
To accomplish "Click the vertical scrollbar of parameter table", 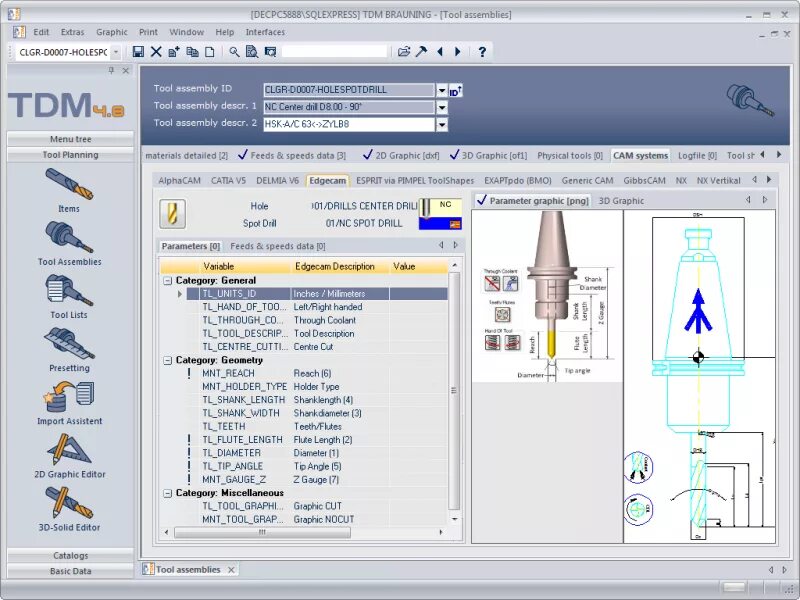I will pos(454,391).
